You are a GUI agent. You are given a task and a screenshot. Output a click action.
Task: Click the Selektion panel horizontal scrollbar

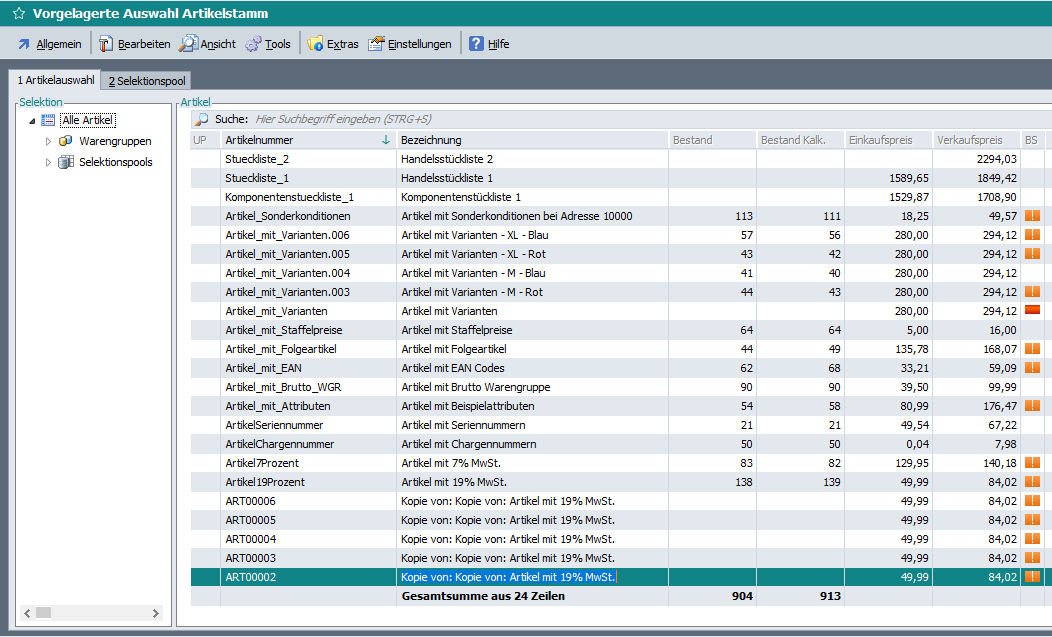click(x=90, y=612)
